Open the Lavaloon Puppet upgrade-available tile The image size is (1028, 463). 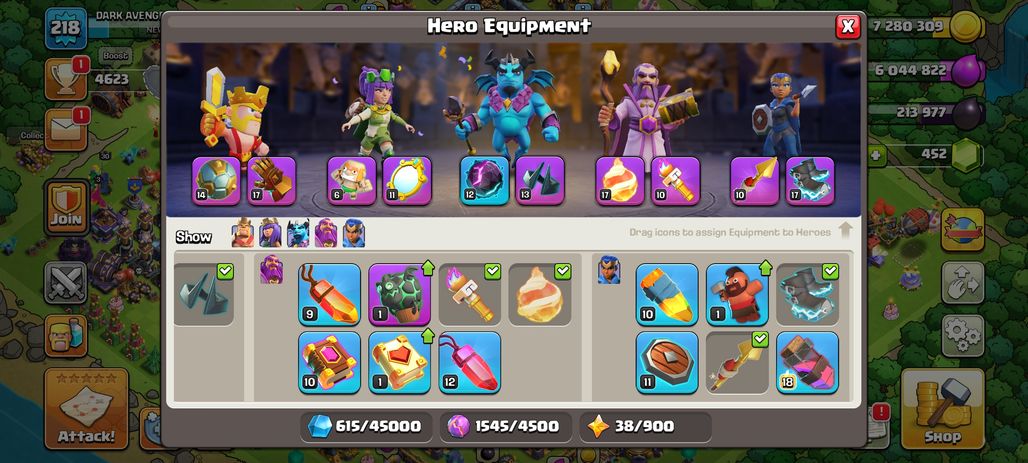[x=400, y=294]
